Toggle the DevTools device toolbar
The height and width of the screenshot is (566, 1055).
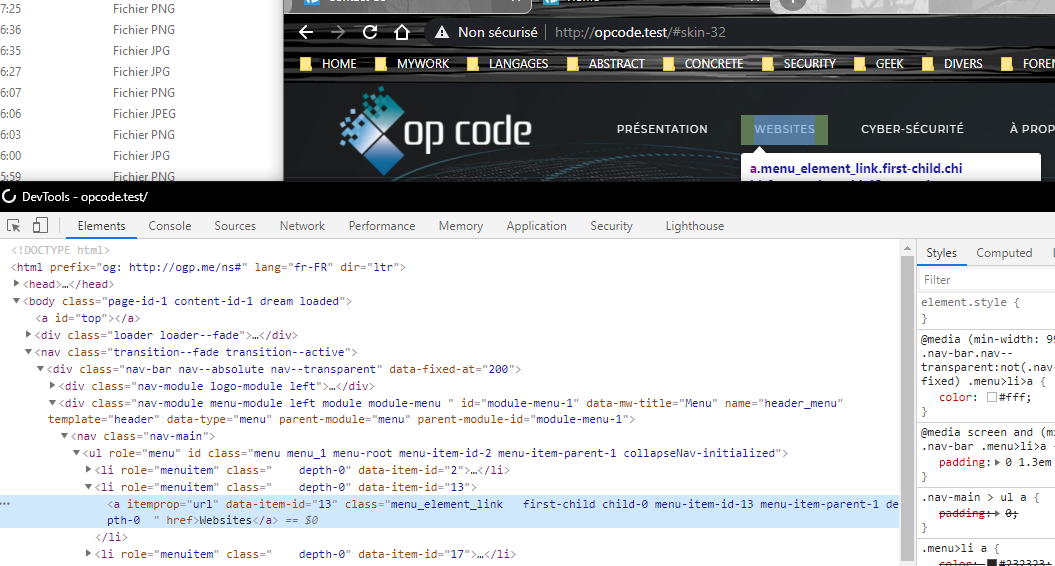[40, 225]
